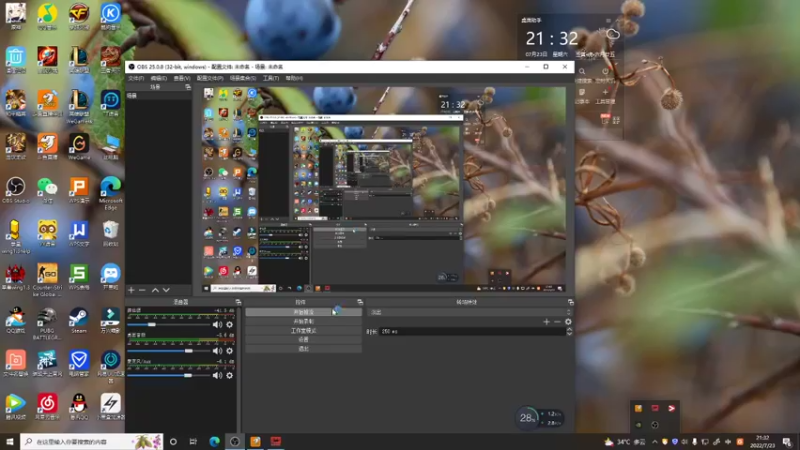Select the CrossFire CF desktop icon

tap(79, 16)
